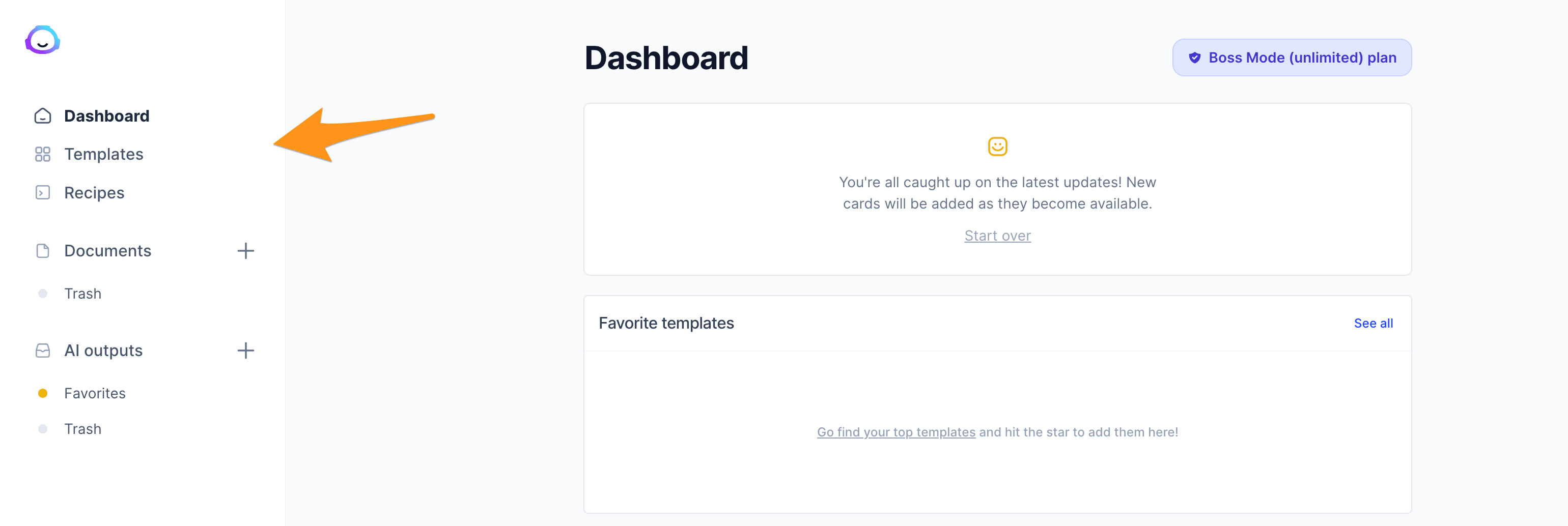This screenshot has width=1568, height=526.
Task: Open Trash under AI outputs
Action: point(83,429)
